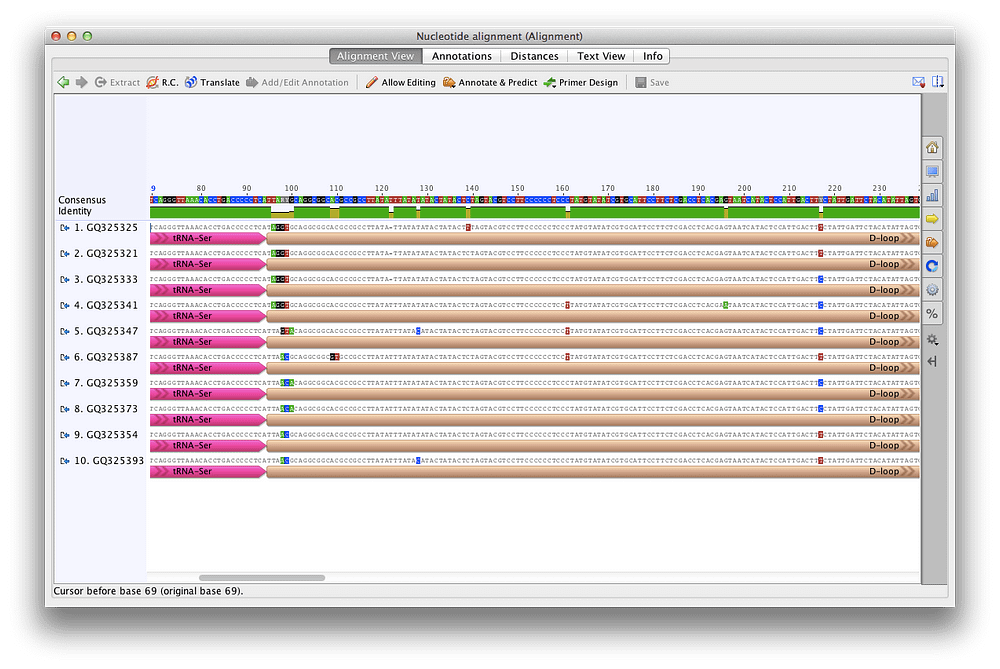Click the envelope icon in the toolbar
The height and width of the screenshot is (669, 1000).
pos(918,82)
